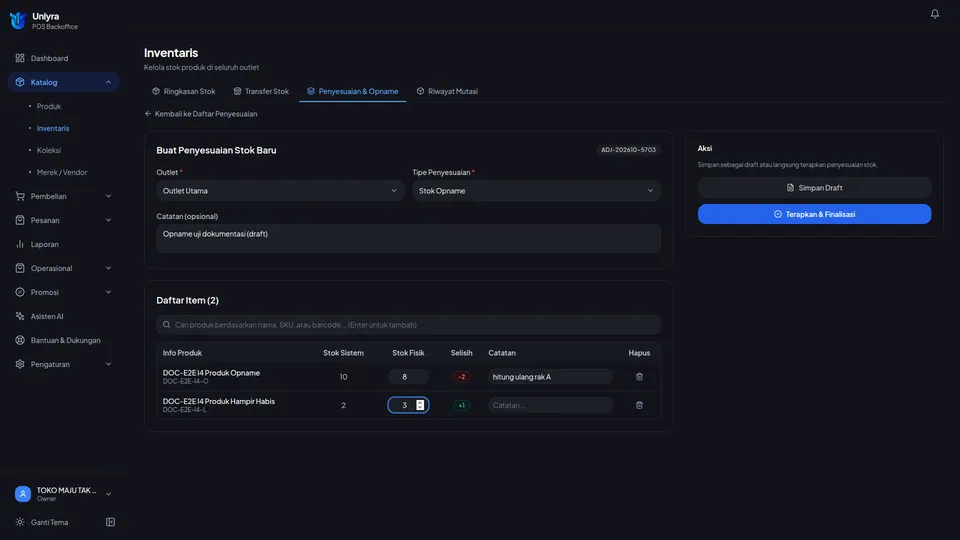Click the SKU text DOC-E2E-I4-O
This screenshot has width=960, height=540.
[186, 381]
